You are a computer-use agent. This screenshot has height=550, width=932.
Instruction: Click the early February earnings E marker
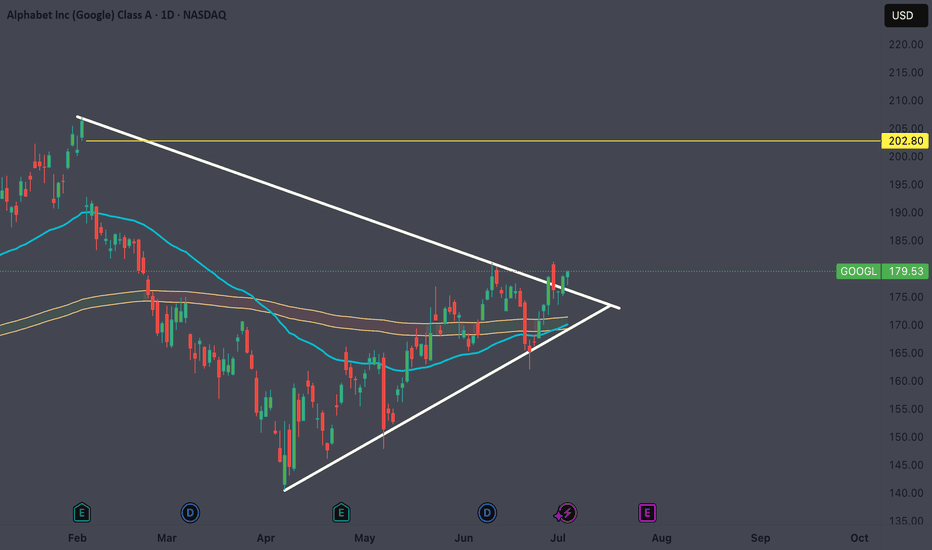point(81,513)
